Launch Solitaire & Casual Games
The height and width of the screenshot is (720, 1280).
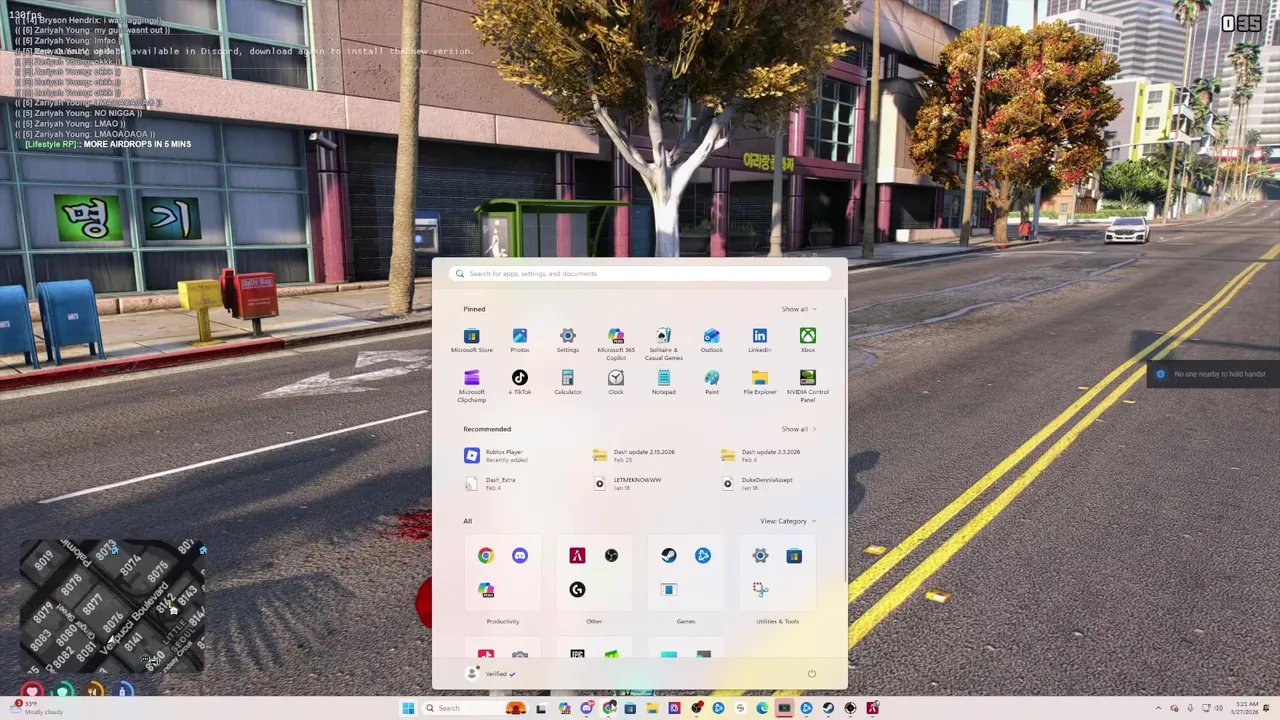(663, 343)
